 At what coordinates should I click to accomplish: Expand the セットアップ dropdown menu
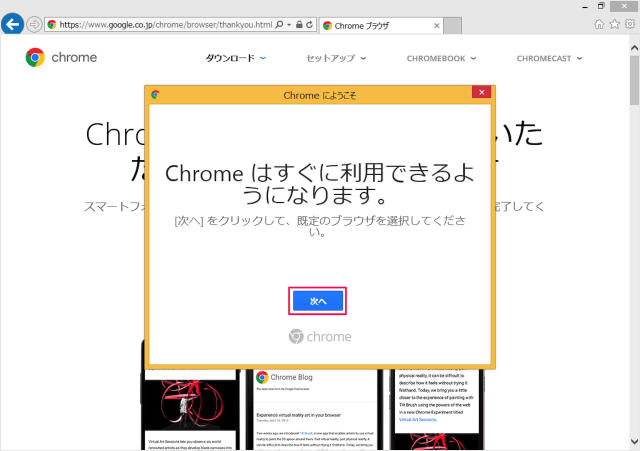click(336, 58)
